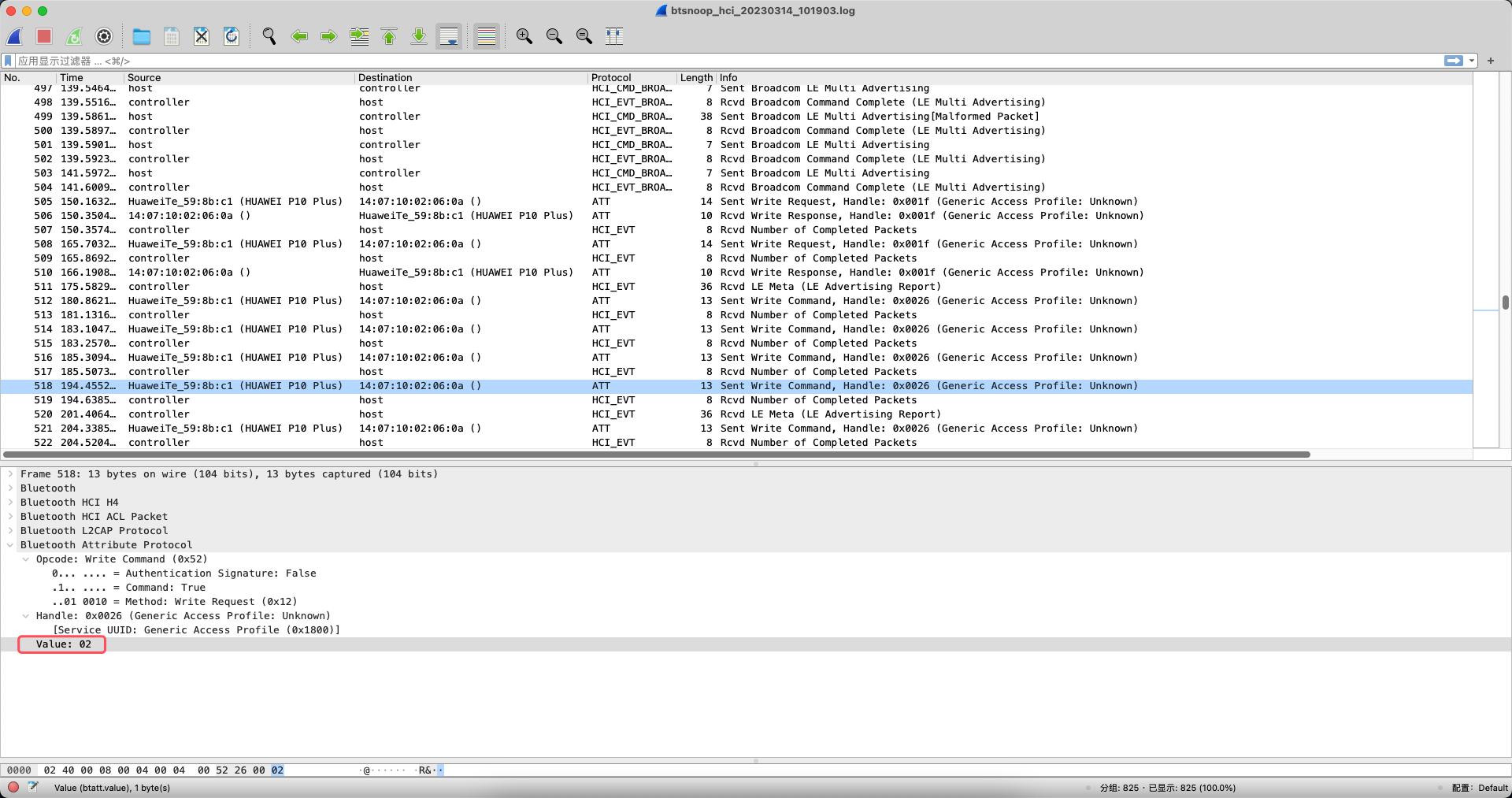
Task: Start capturing packets with shark fin icon
Action: pos(15,36)
